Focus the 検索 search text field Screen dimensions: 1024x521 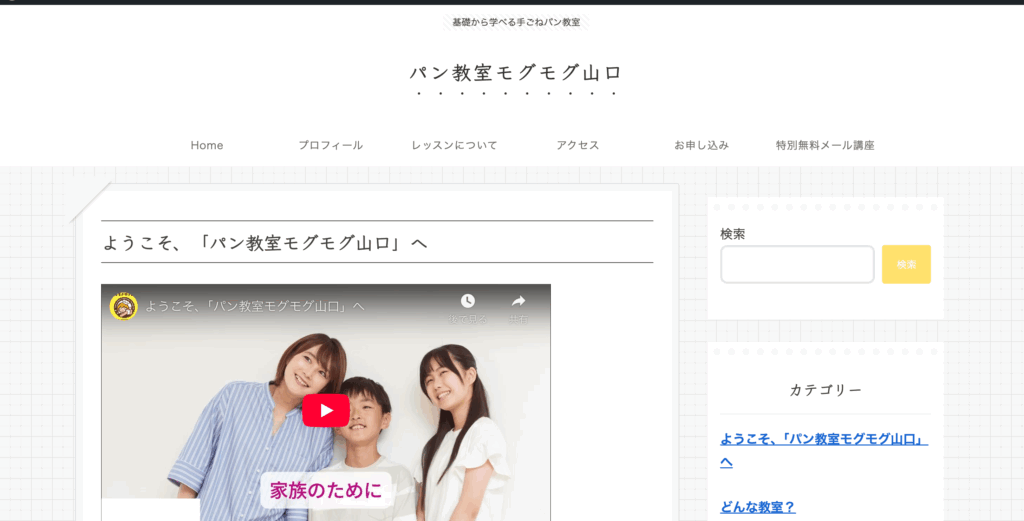point(797,264)
